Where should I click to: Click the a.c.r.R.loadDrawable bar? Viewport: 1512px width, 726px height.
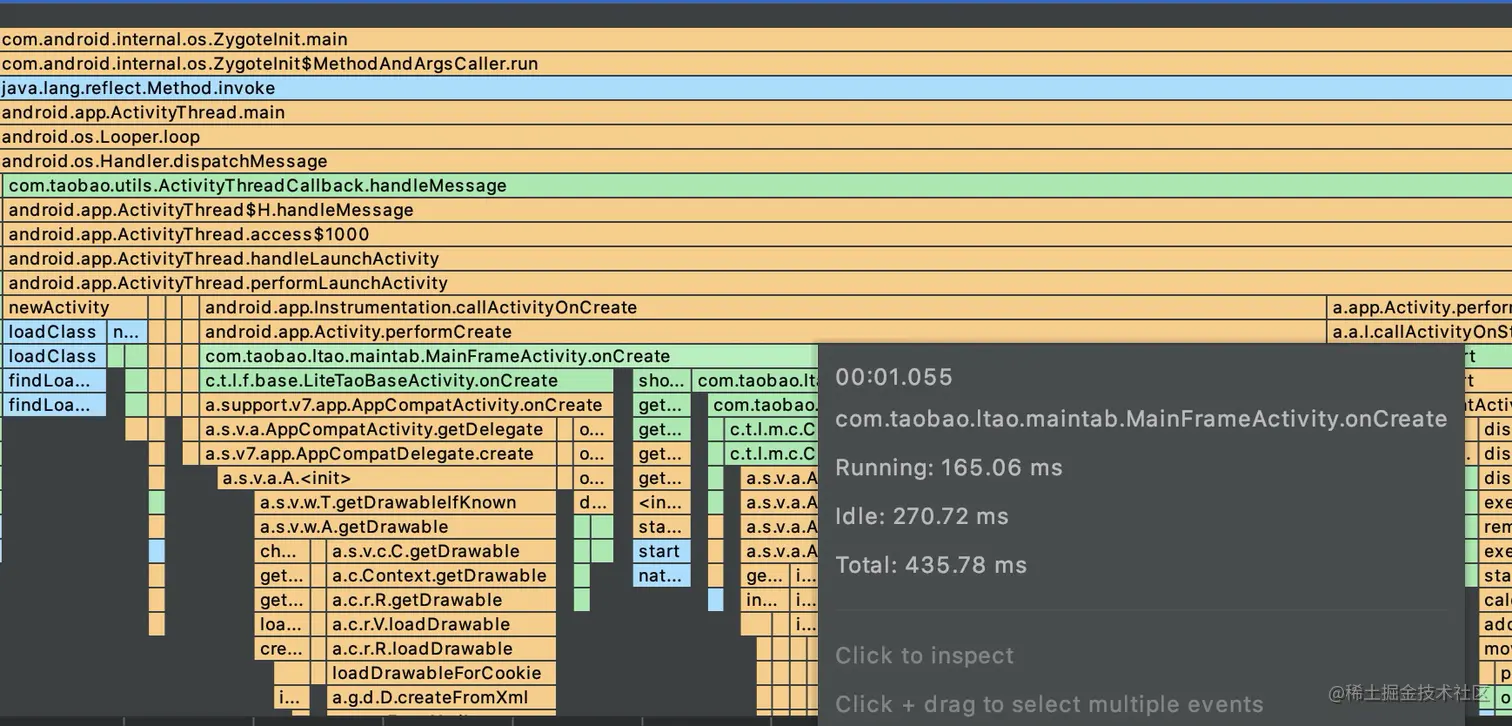(x=441, y=649)
